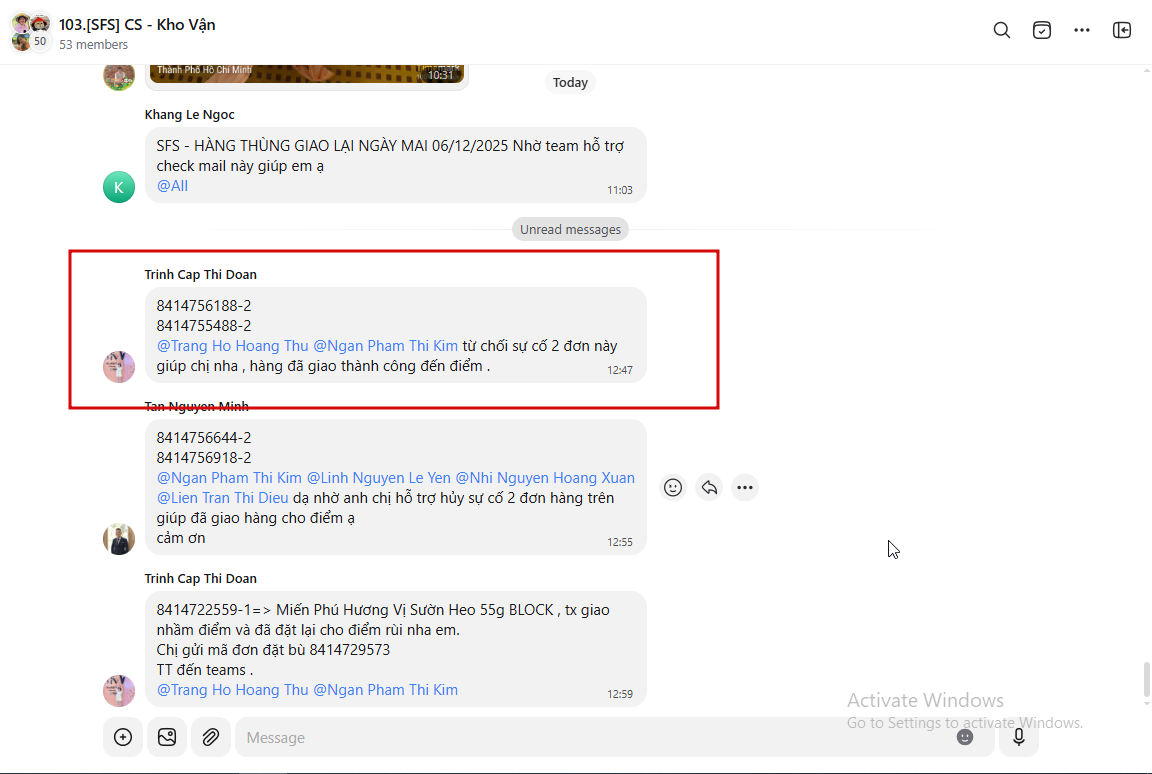This screenshot has width=1152, height=774.
Task: Click the 12:55 timestamp
Action: click(619, 542)
